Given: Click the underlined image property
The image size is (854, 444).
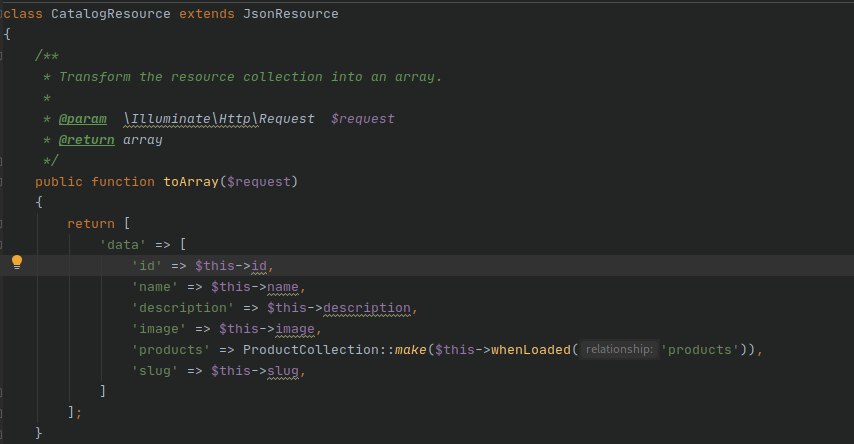Looking at the screenshot, I should 295,329.
